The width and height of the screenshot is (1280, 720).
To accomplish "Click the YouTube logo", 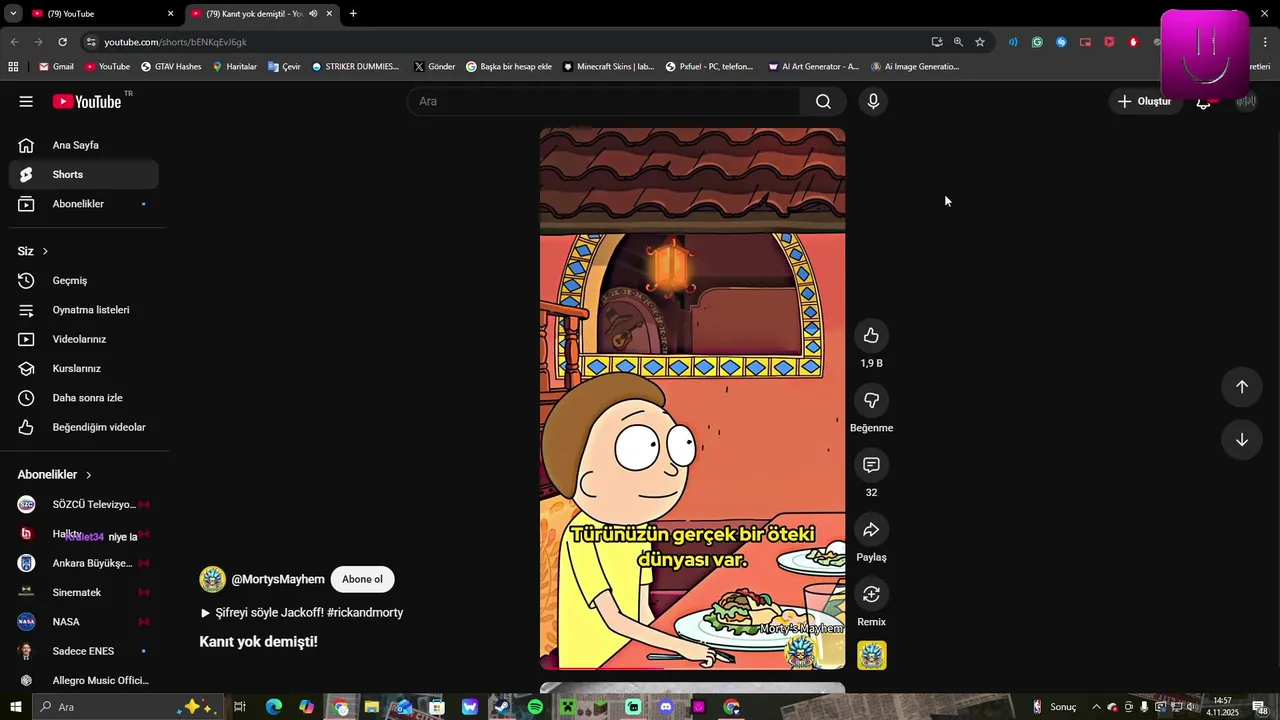I will click(87, 101).
